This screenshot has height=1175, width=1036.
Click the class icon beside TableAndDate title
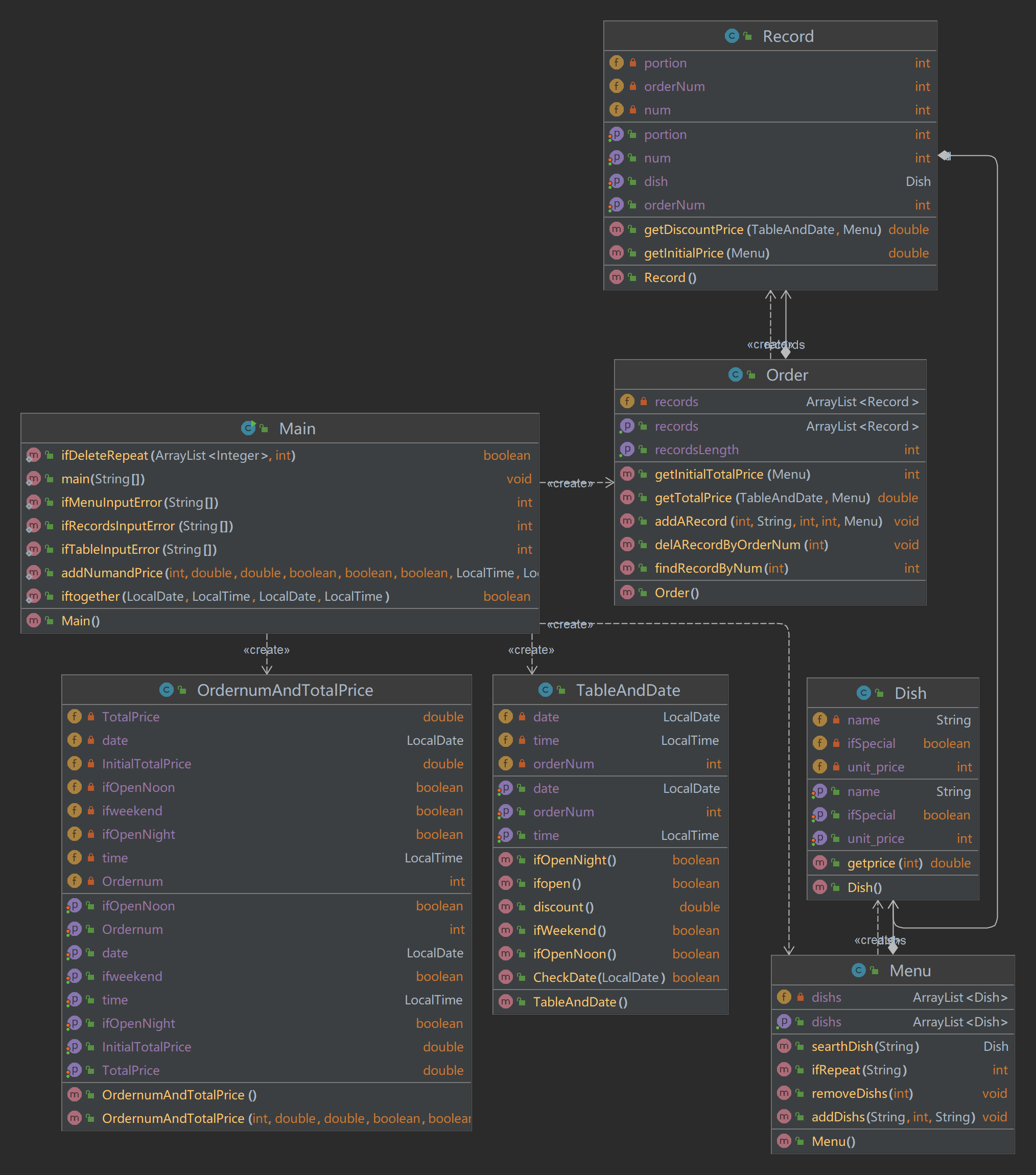pos(546,690)
